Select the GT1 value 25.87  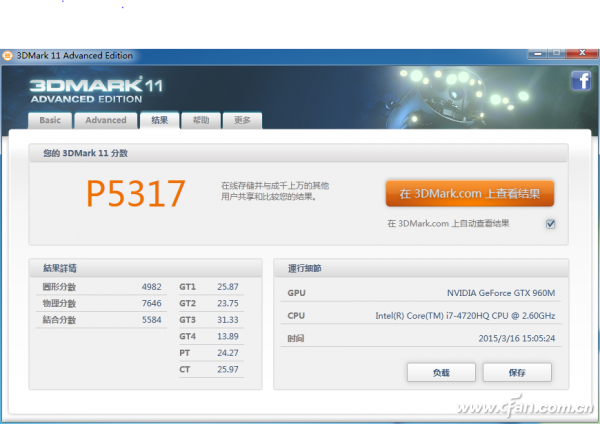click(x=228, y=287)
